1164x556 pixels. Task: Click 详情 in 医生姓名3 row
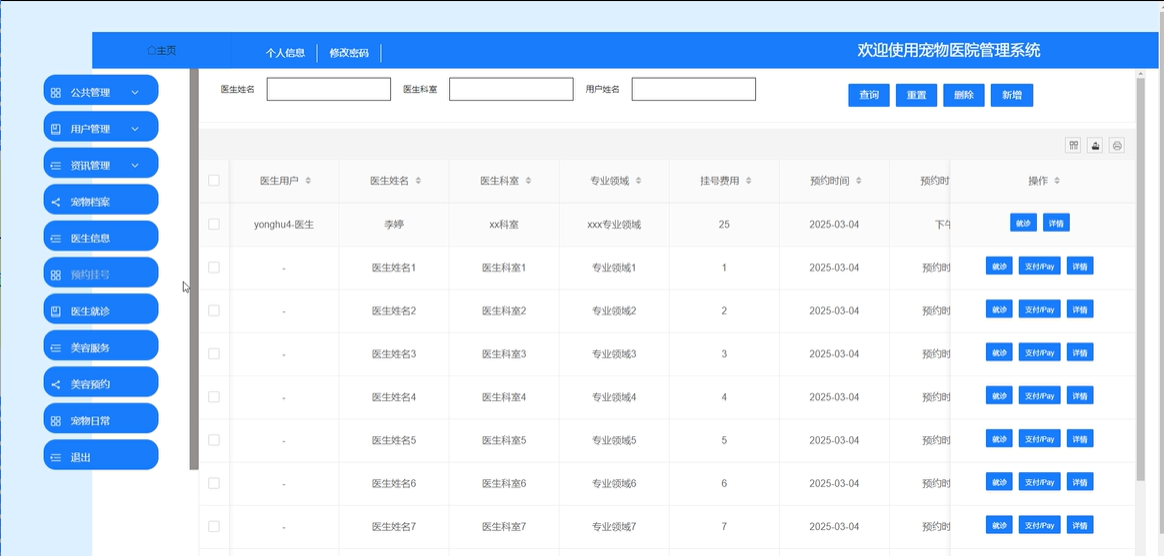(1080, 352)
